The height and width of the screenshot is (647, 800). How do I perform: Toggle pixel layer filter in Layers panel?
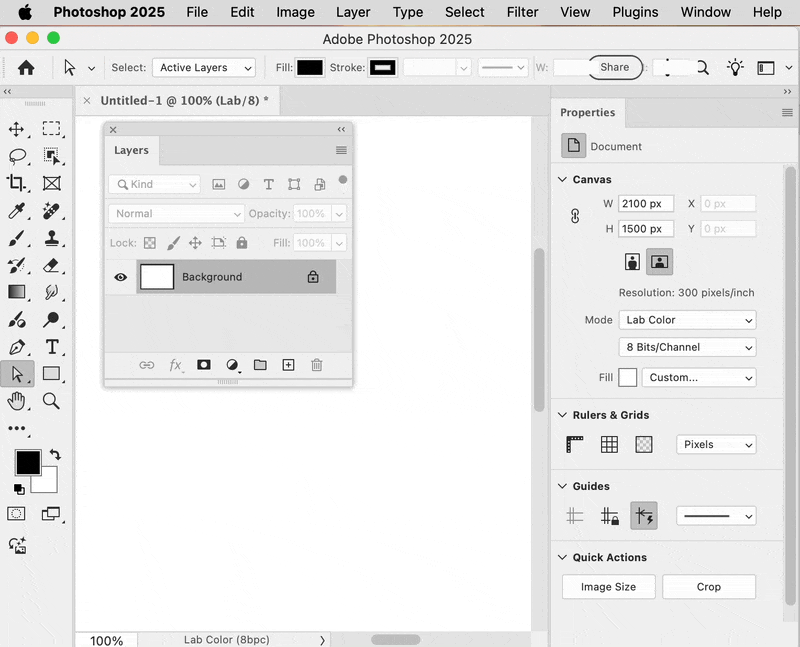point(218,184)
